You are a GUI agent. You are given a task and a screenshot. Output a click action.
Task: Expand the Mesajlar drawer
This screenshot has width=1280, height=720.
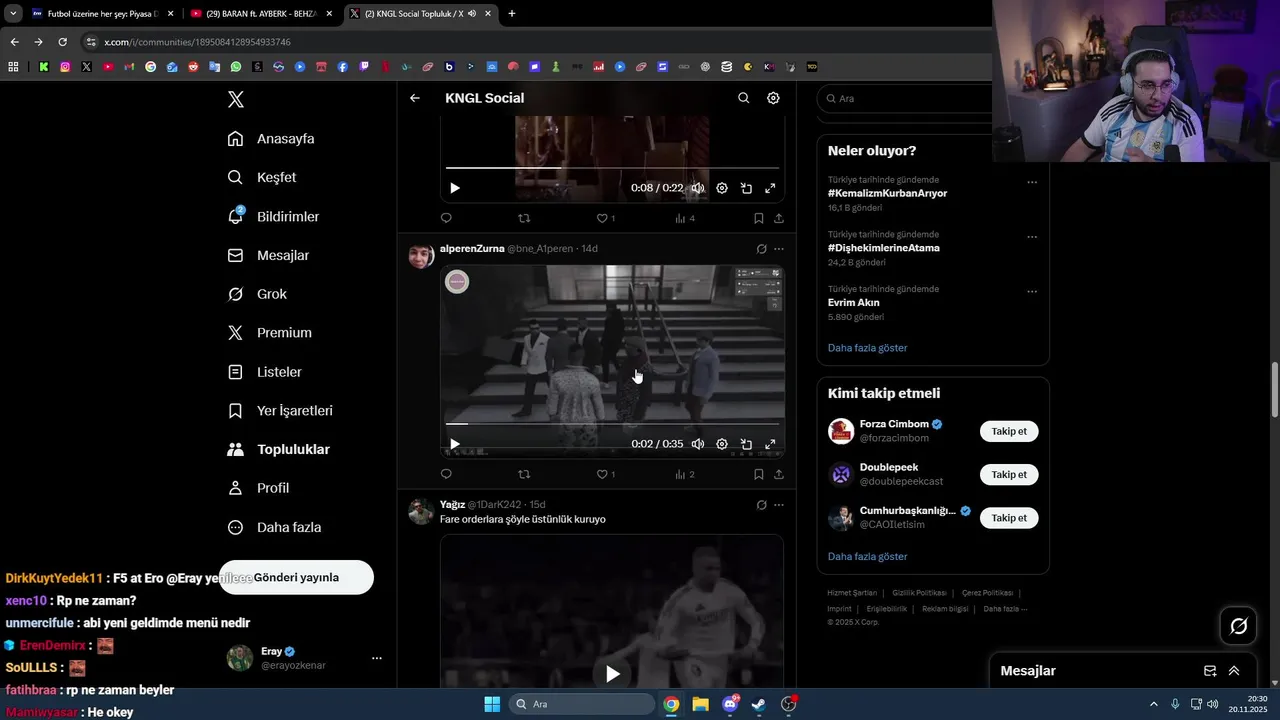1234,671
